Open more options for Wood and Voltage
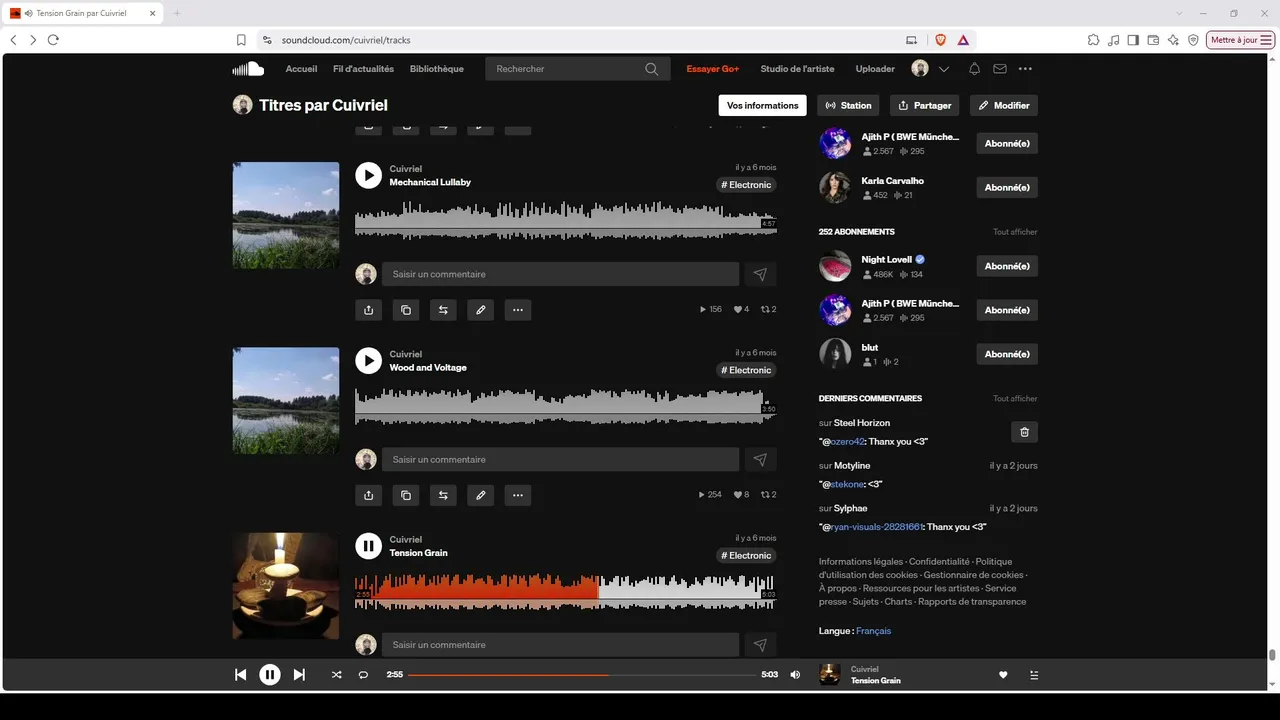Viewport: 1280px width, 720px height. [x=518, y=495]
